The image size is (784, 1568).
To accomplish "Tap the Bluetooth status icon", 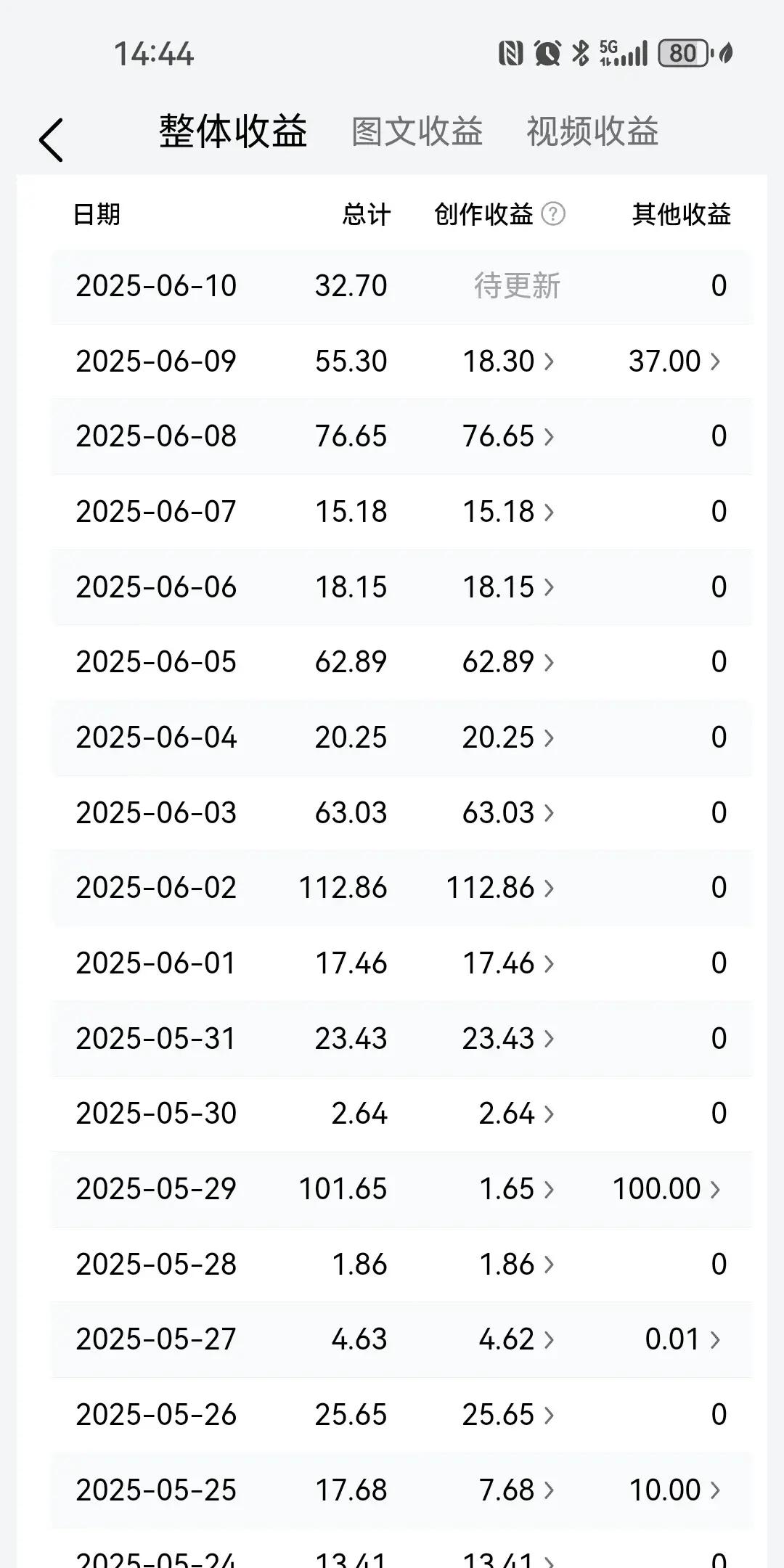I will coord(581,54).
